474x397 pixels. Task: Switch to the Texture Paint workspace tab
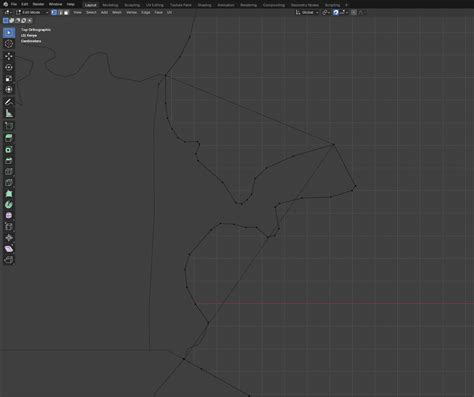point(181,5)
